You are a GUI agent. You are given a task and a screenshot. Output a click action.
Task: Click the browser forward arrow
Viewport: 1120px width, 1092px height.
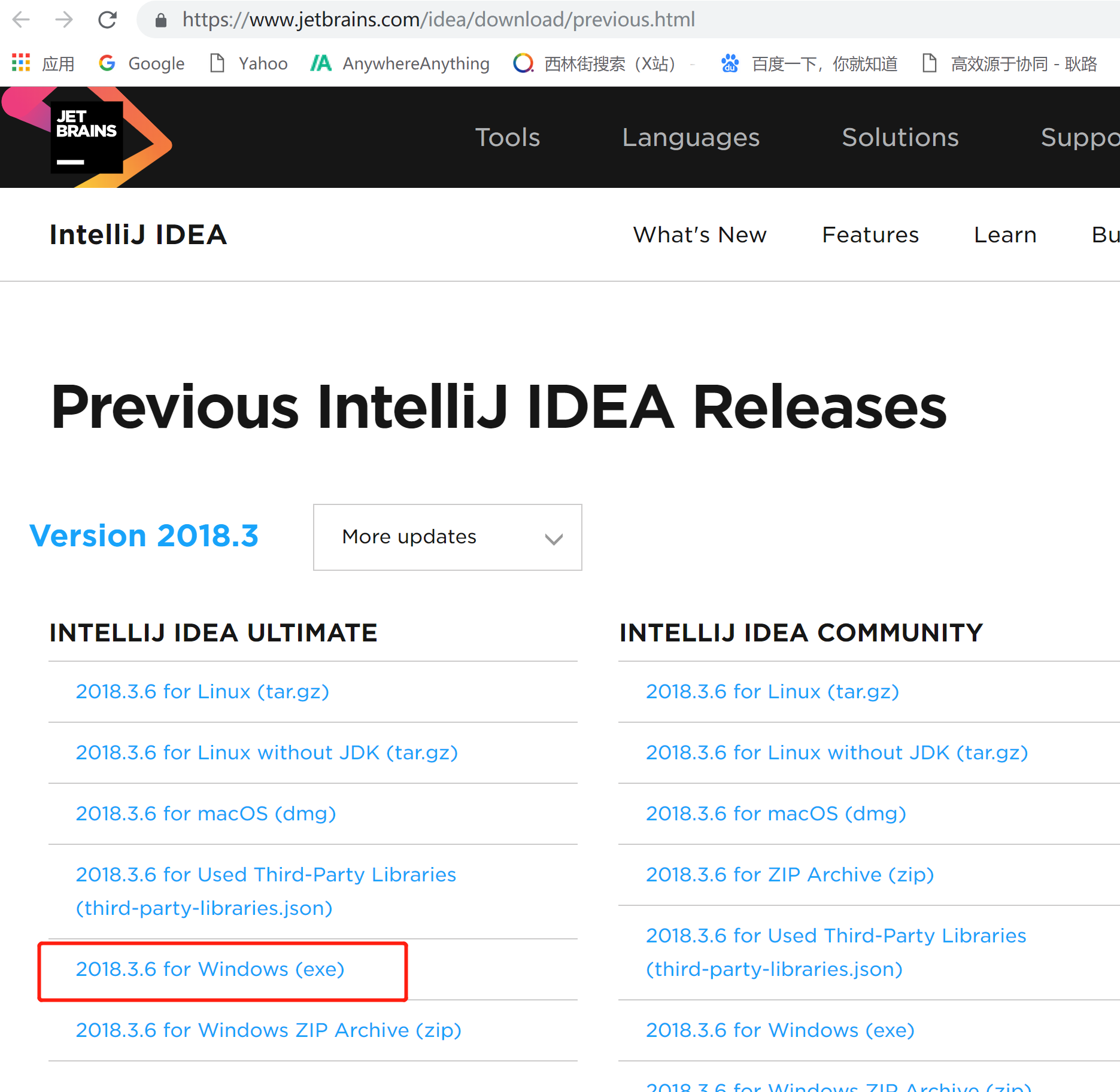tap(64, 20)
